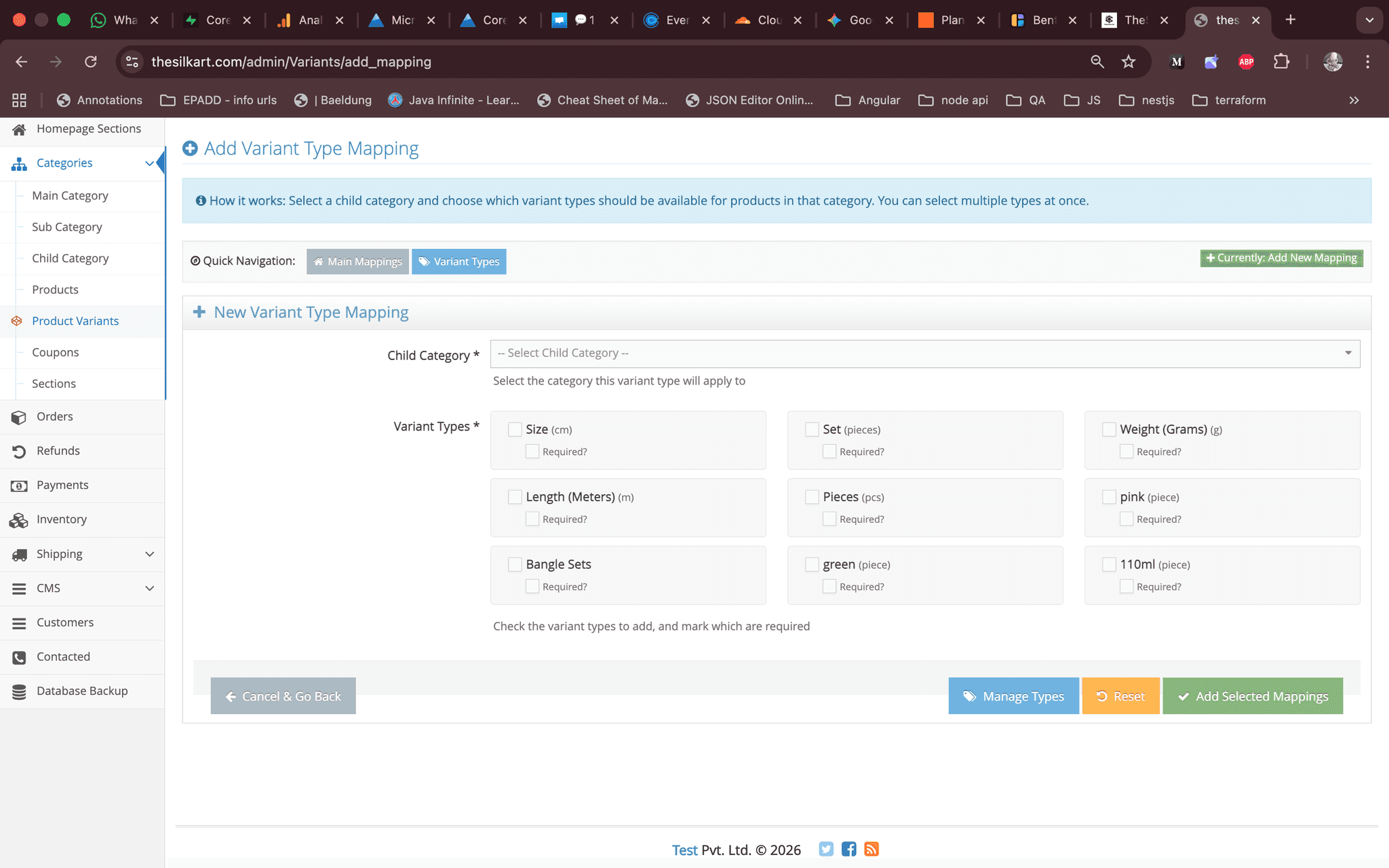Open Contacted via the phone icon

click(x=19, y=656)
